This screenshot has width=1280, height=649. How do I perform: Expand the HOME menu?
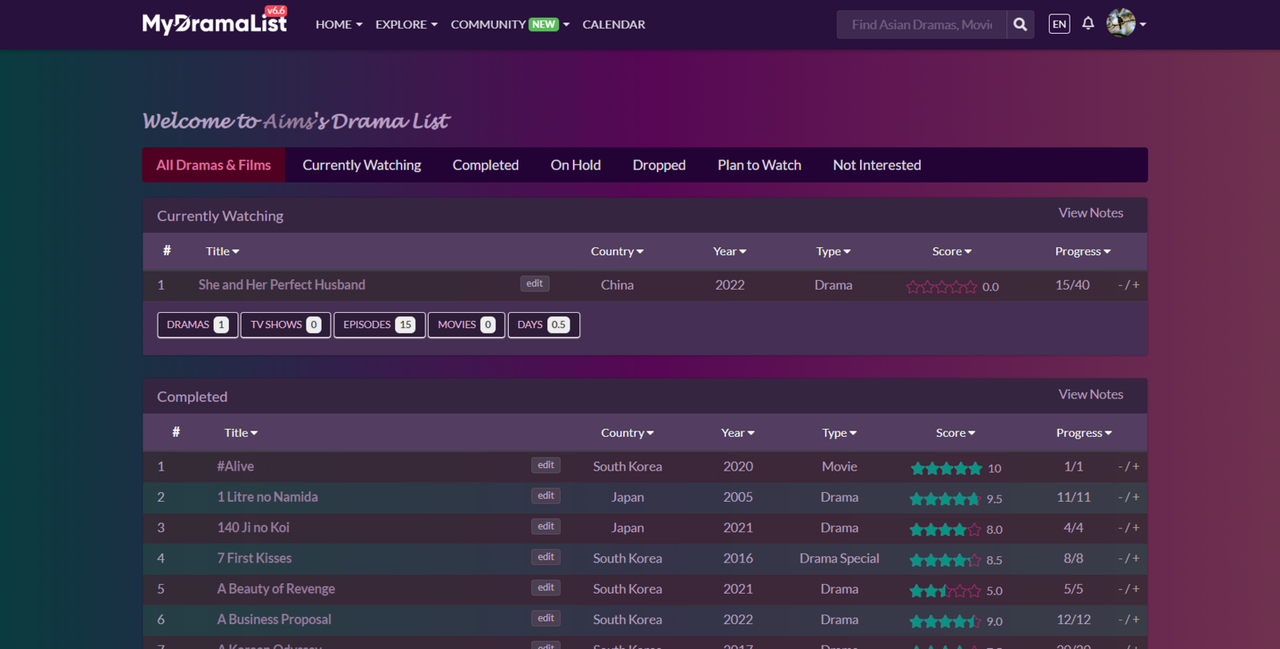coord(339,24)
